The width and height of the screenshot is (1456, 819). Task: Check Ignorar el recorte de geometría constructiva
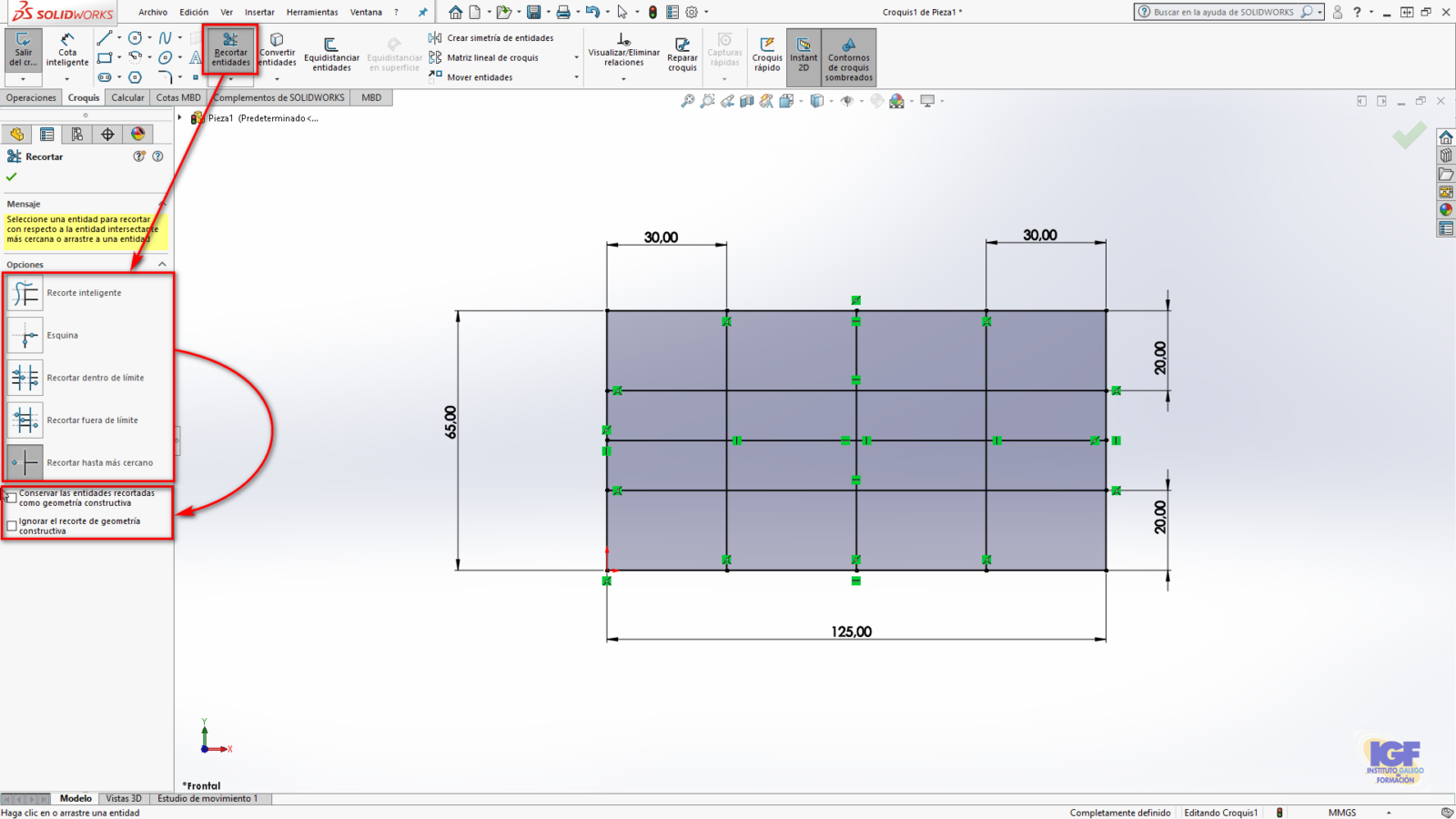12,526
